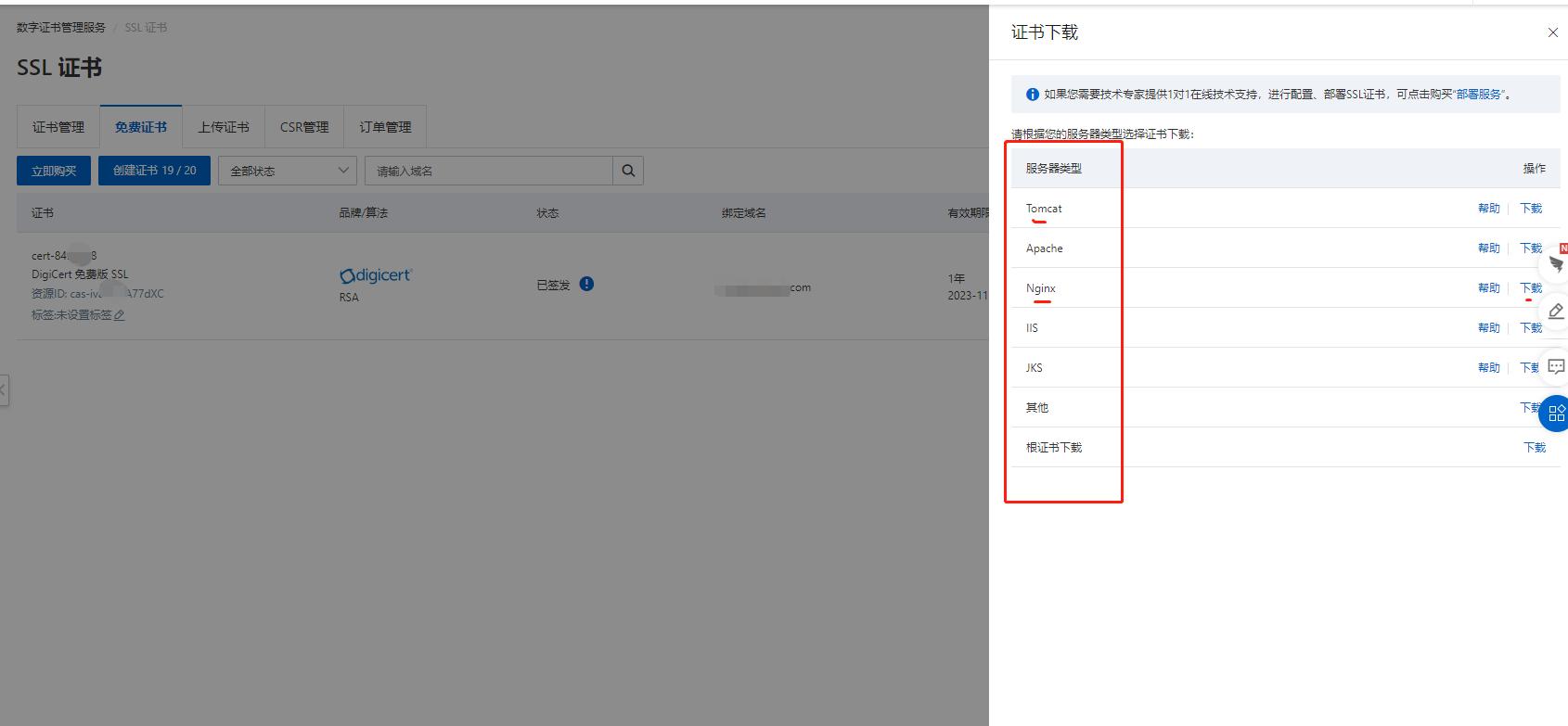Click the search magnifier icon

(628, 171)
